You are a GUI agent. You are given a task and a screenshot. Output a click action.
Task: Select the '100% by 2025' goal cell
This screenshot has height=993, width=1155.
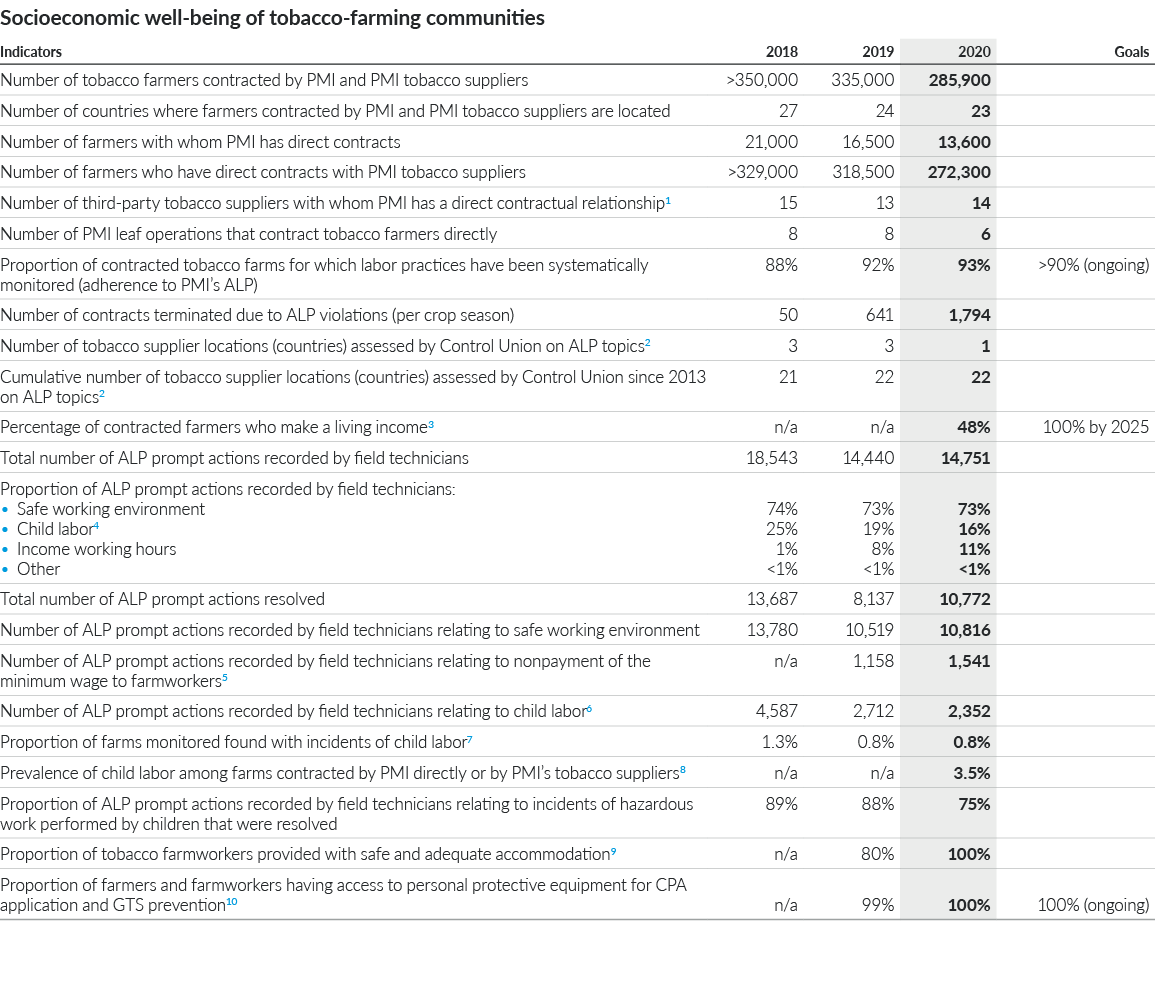coord(1095,427)
